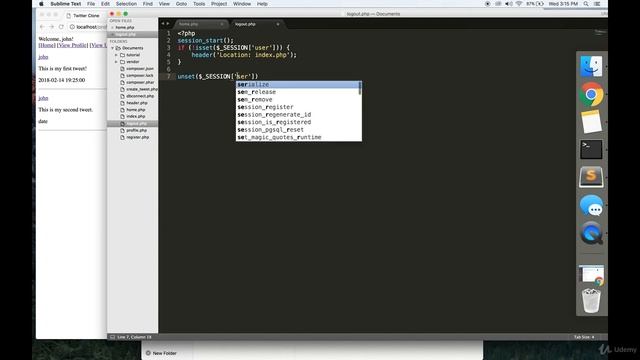Open the Sublime Text application menu
The image size is (640, 360).
pyautogui.click(x=66, y=4)
